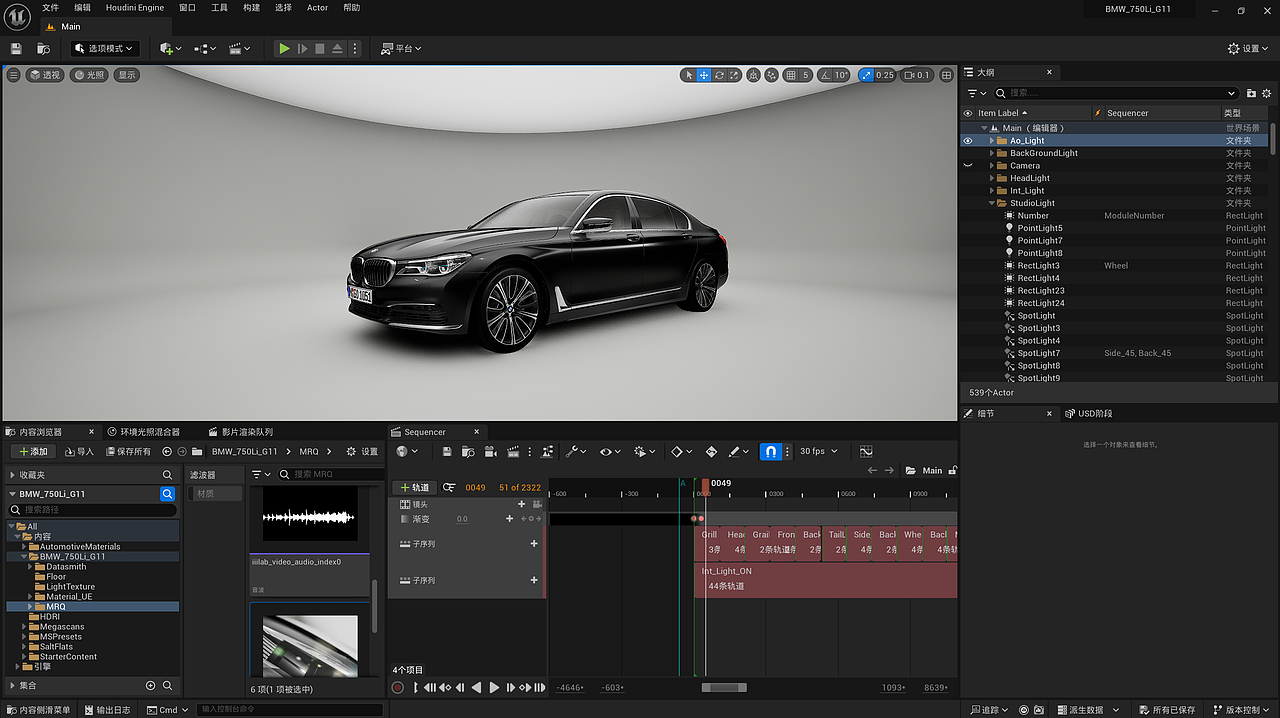Click the 保存所有 save all button
Image resolution: width=1280 pixels, height=718 pixels.
(x=127, y=452)
